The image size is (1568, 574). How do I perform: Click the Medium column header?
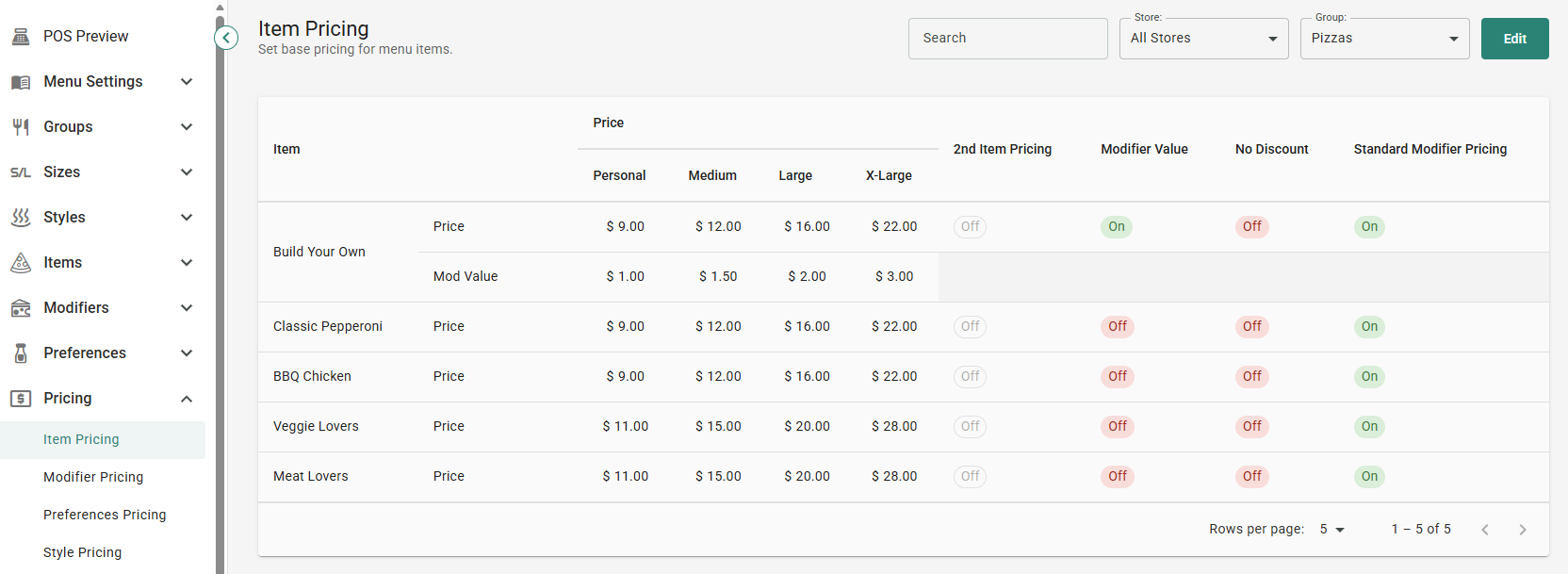(x=712, y=175)
